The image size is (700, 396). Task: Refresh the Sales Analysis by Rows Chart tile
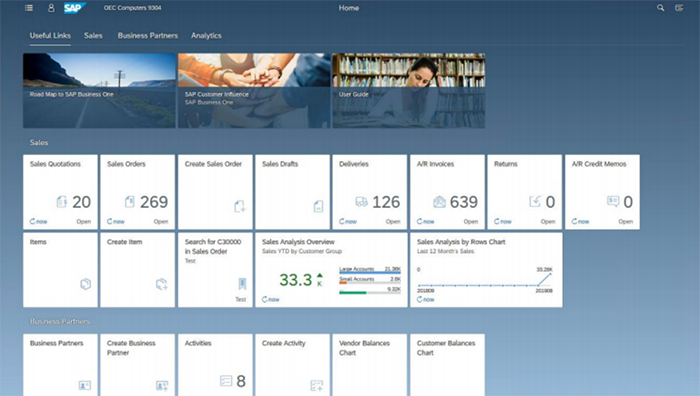(x=425, y=300)
